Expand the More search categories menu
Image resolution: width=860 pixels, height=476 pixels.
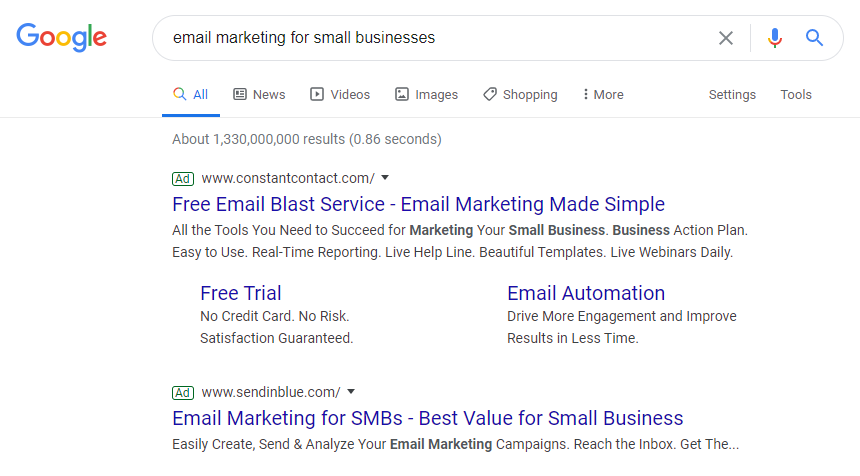(x=602, y=94)
